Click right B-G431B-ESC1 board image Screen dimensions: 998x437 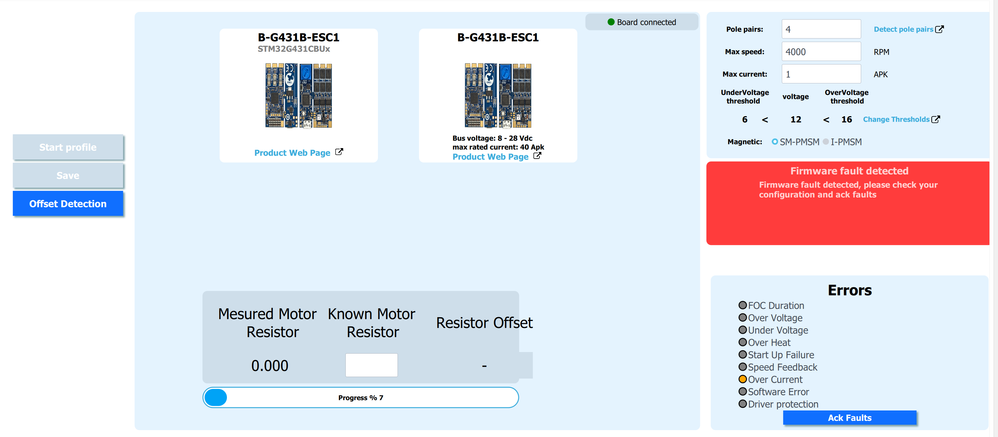click(x=498, y=95)
